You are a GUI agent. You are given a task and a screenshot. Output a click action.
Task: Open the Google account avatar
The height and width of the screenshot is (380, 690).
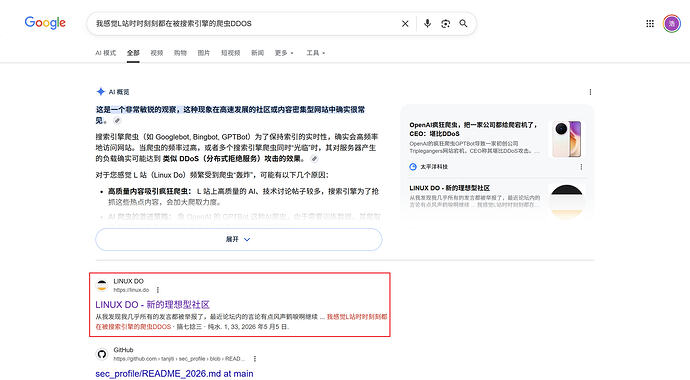[672, 24]
